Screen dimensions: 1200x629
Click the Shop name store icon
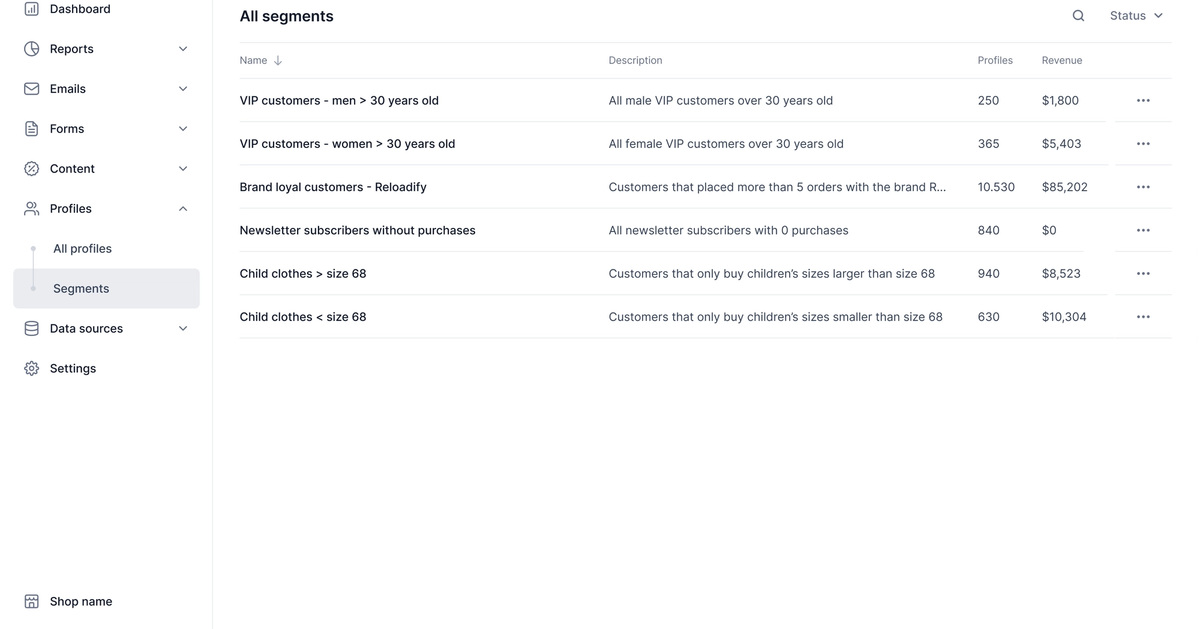(31, 601)
